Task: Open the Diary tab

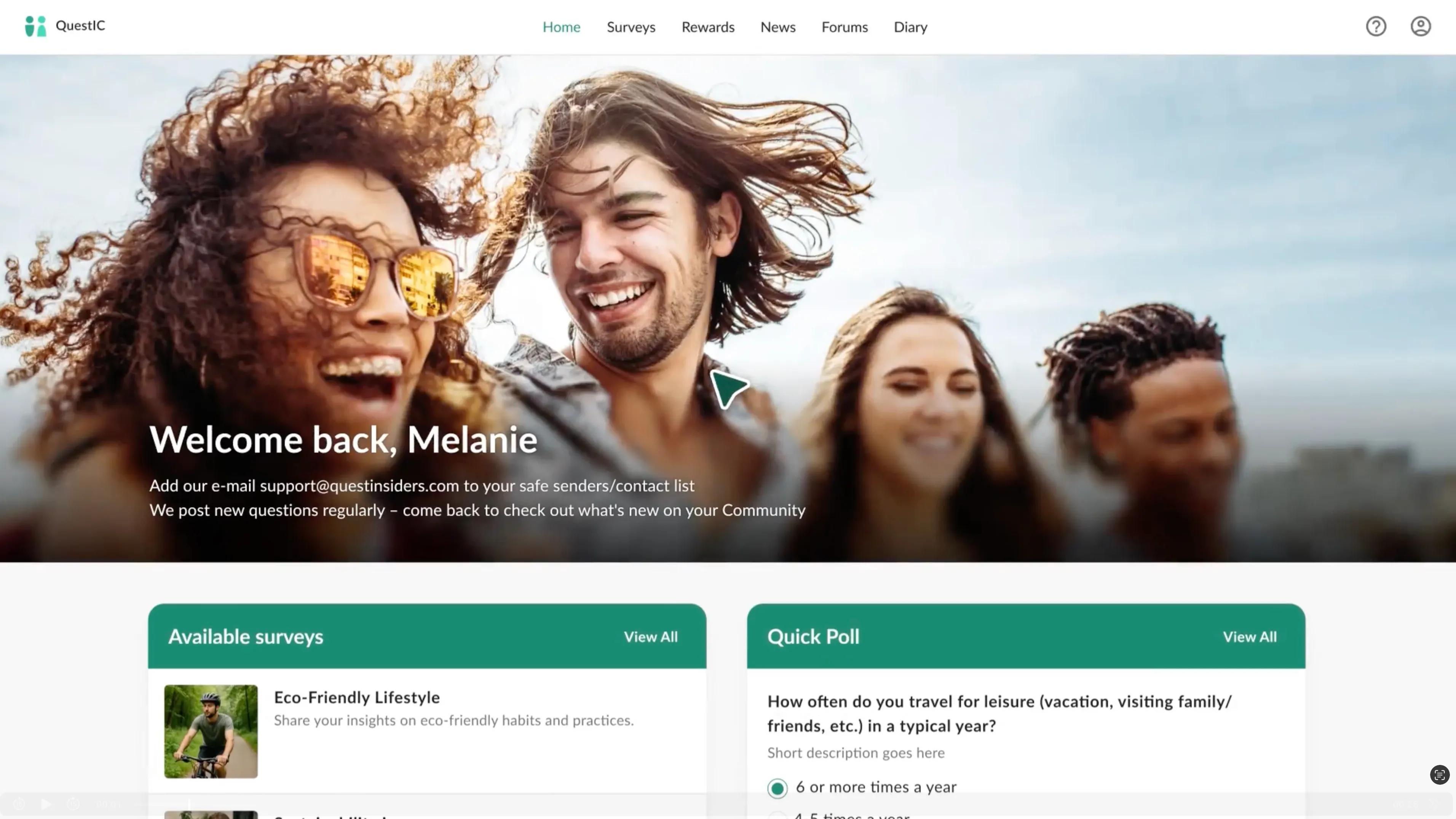Action: click(910, 27)
